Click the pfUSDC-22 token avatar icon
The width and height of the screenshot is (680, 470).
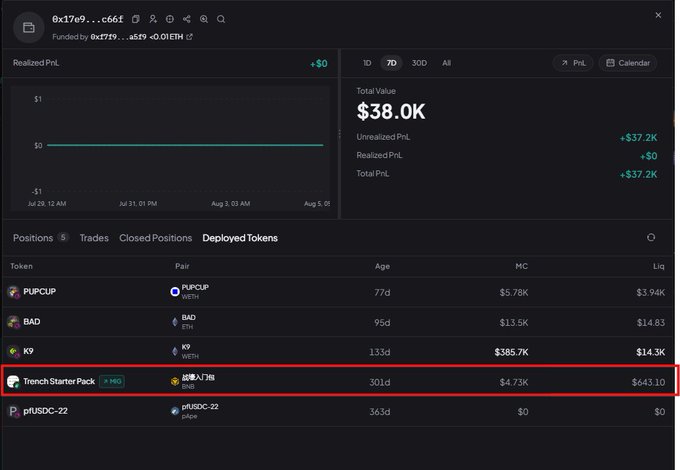click(x=13, y=411)
